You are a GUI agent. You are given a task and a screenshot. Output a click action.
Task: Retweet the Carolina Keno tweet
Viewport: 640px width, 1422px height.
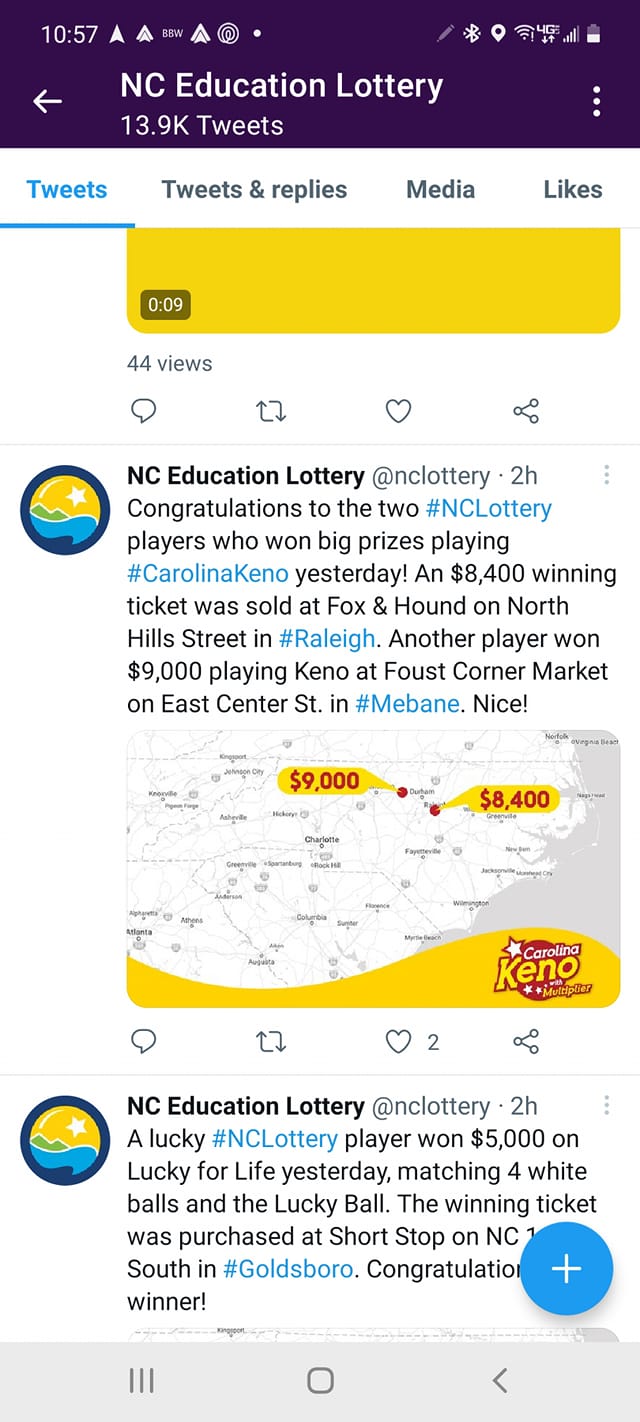click(272, 1042)
